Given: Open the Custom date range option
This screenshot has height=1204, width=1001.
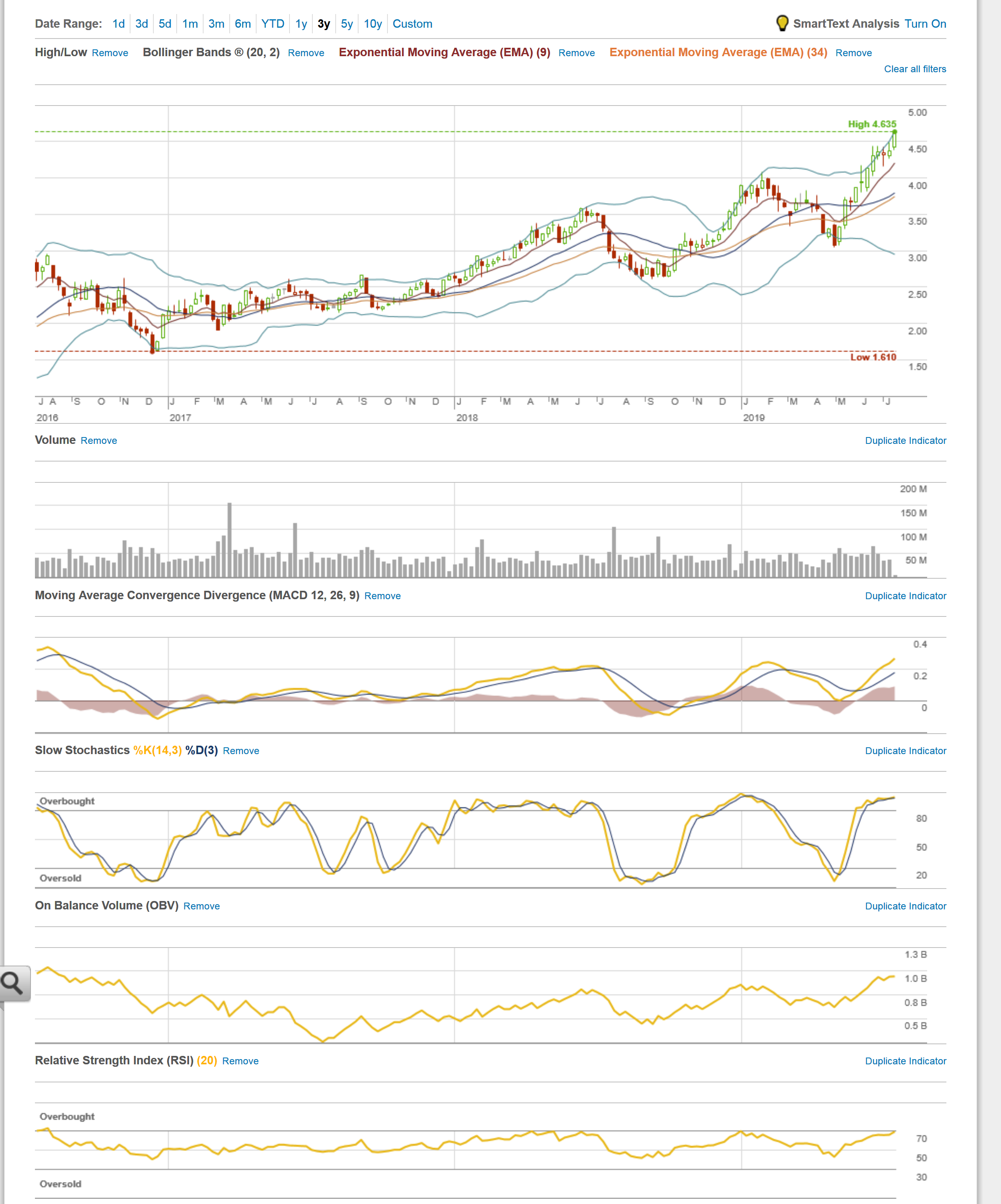Looking at the screenshot, I should [x=412, y=24].
